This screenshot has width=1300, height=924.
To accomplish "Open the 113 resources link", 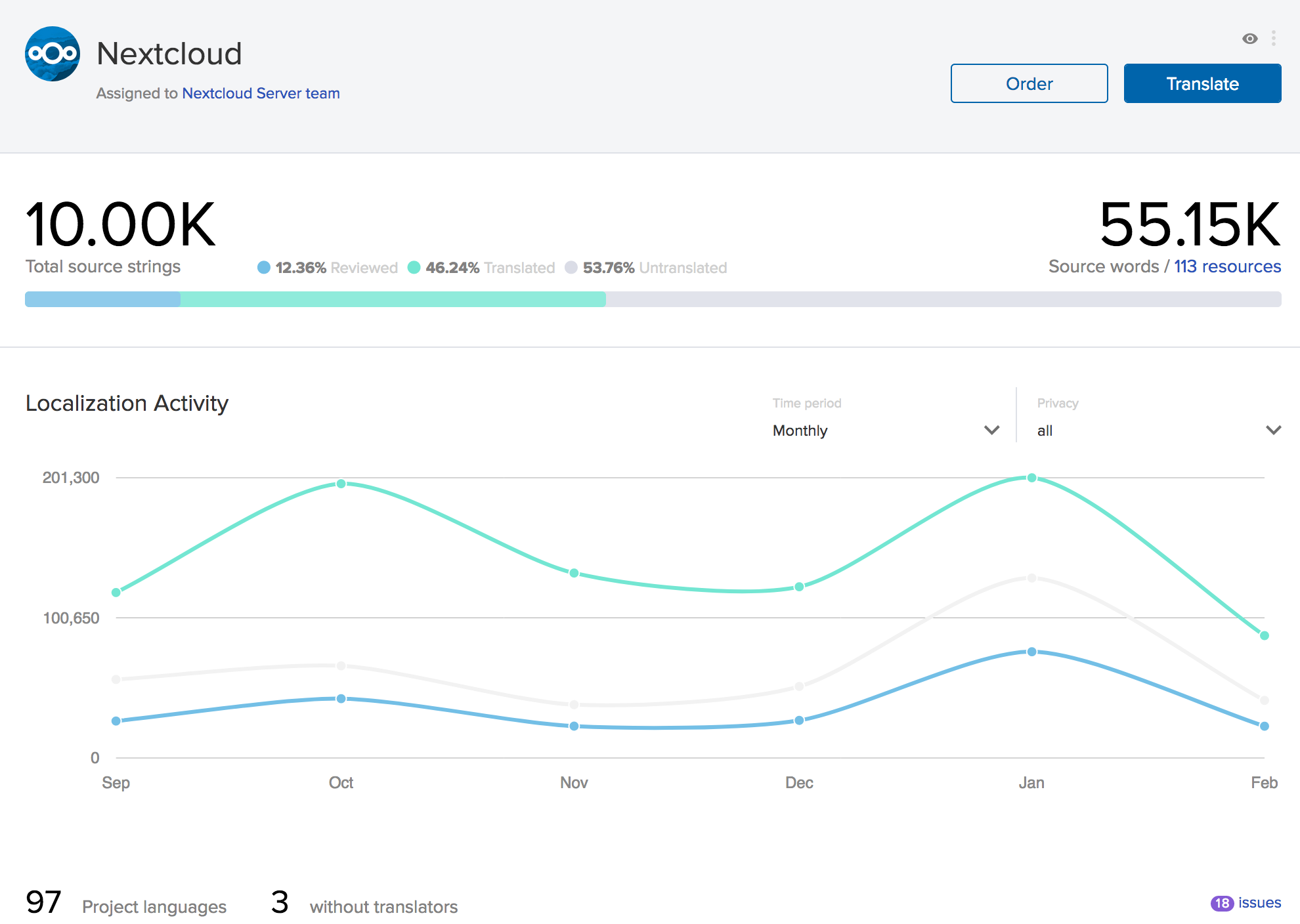I will pos(1227,266).
